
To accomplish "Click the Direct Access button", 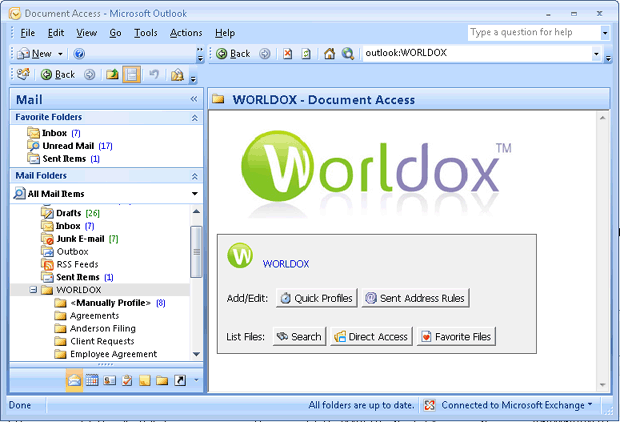I will coord(371,337).
